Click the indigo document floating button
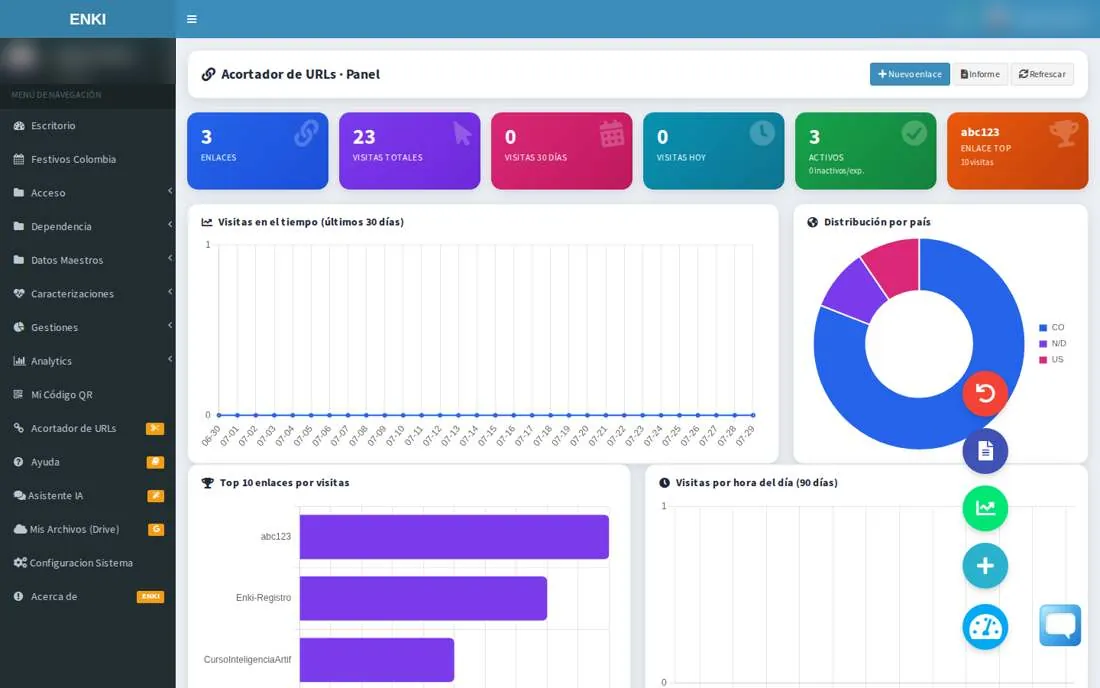Image resolution: width=1100 pixels, height=688 pixels. tap(985, 451)
